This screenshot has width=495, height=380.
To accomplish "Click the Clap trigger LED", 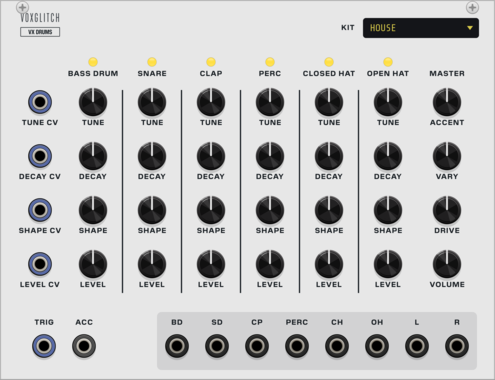I will [211, 62].
